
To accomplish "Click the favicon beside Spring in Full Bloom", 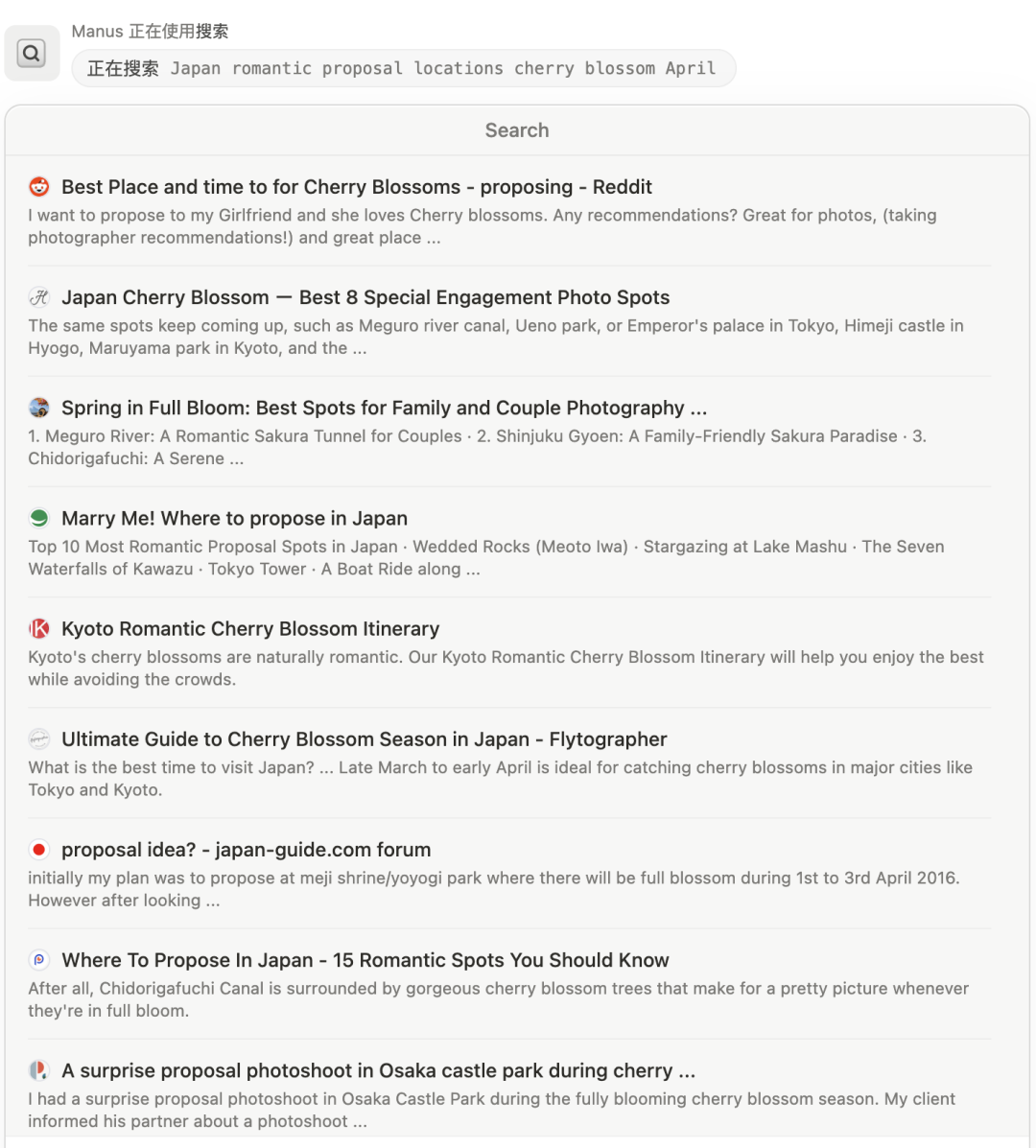I will pyautogui.click(x=38, y=408).
